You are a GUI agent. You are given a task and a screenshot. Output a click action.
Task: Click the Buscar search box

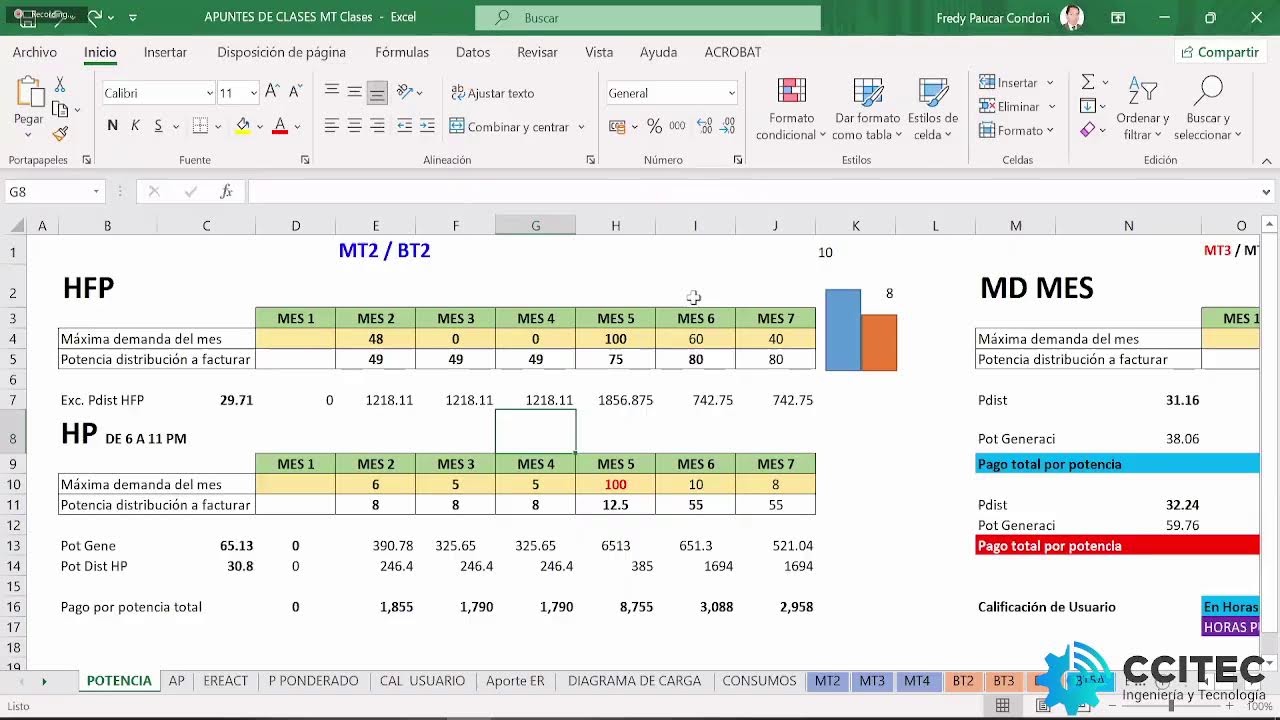[x=648, y=18]
